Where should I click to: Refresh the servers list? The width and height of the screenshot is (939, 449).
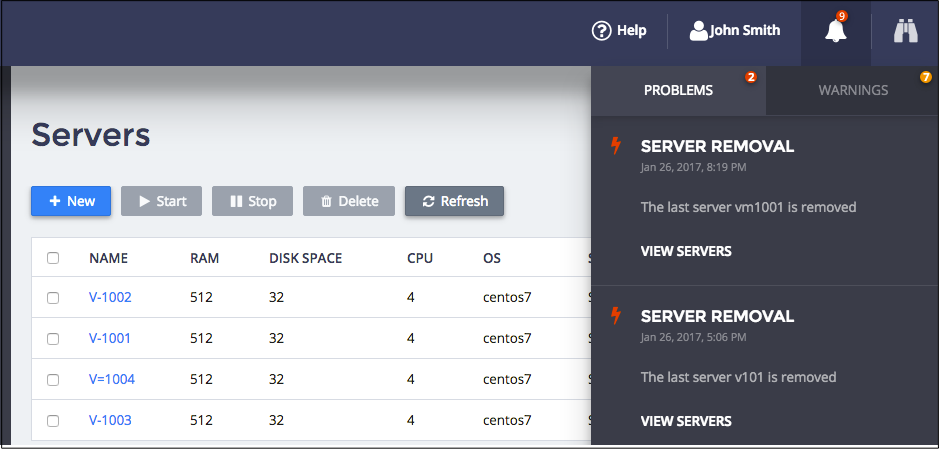point(454,201)
